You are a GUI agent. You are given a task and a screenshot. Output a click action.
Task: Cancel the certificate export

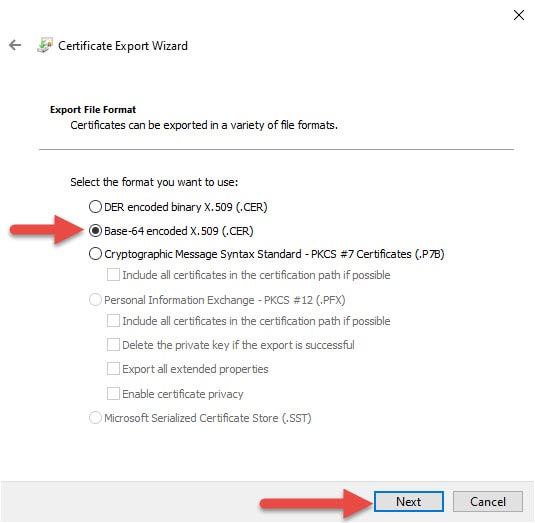pyautogui.click(x=488, y=502)
